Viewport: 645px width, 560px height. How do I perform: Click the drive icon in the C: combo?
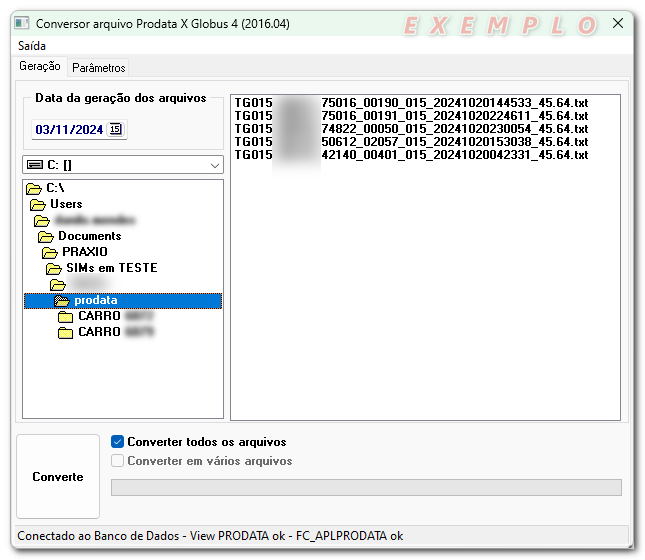[35, 165]
